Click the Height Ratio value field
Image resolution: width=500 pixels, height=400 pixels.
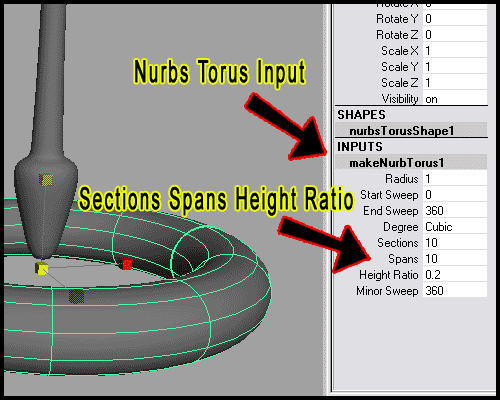point(455,275)
